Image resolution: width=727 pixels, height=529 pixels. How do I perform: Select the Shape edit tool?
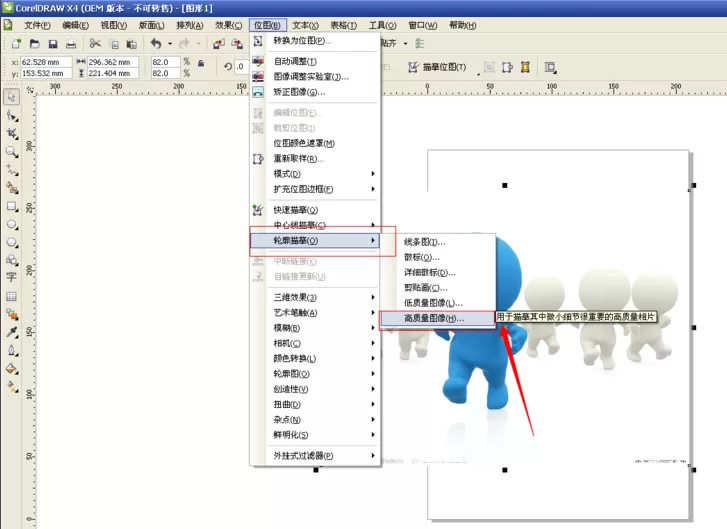tap(12, 115)
